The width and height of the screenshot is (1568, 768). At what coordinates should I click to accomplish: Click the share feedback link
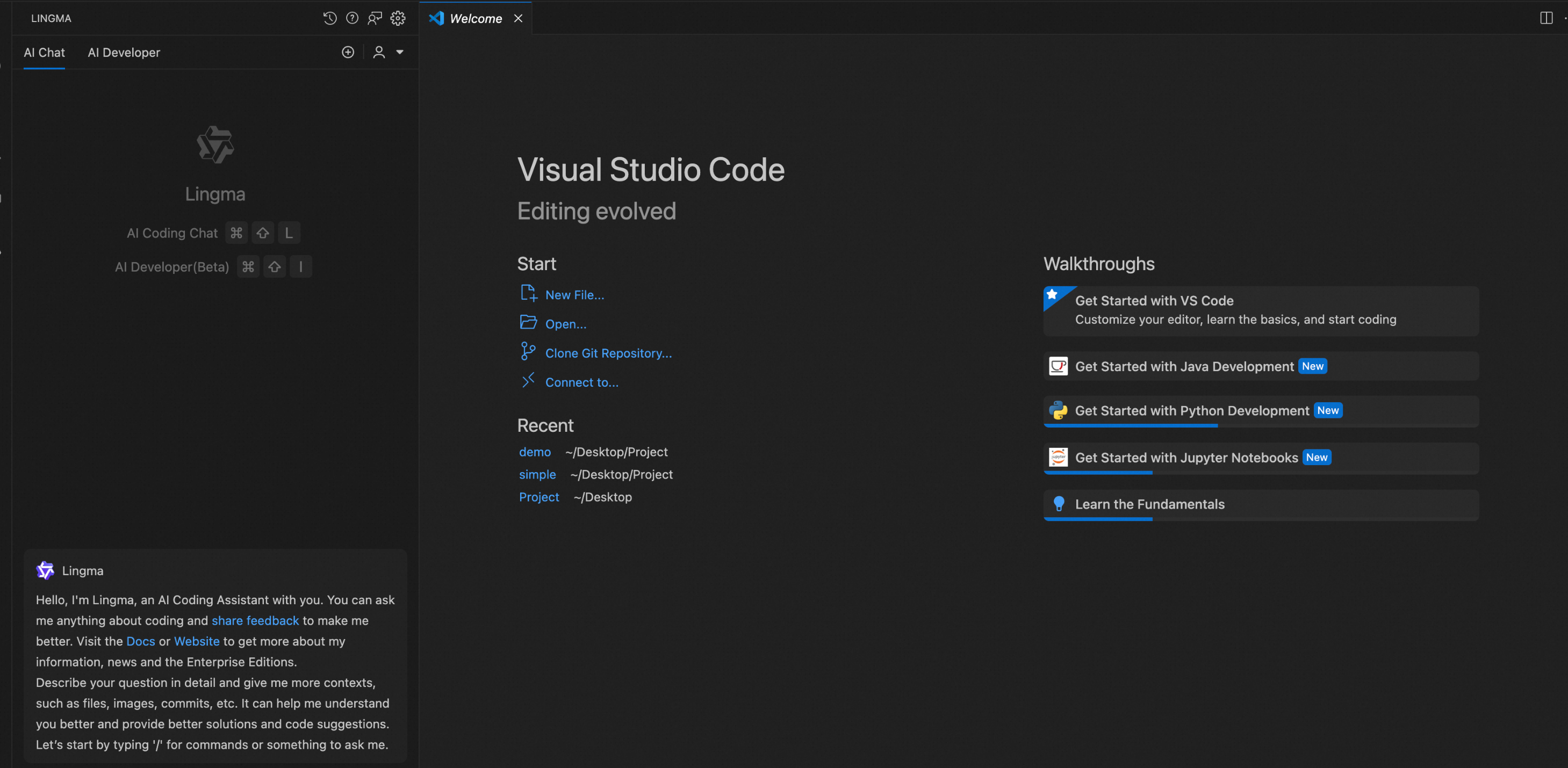pos(255,620)
